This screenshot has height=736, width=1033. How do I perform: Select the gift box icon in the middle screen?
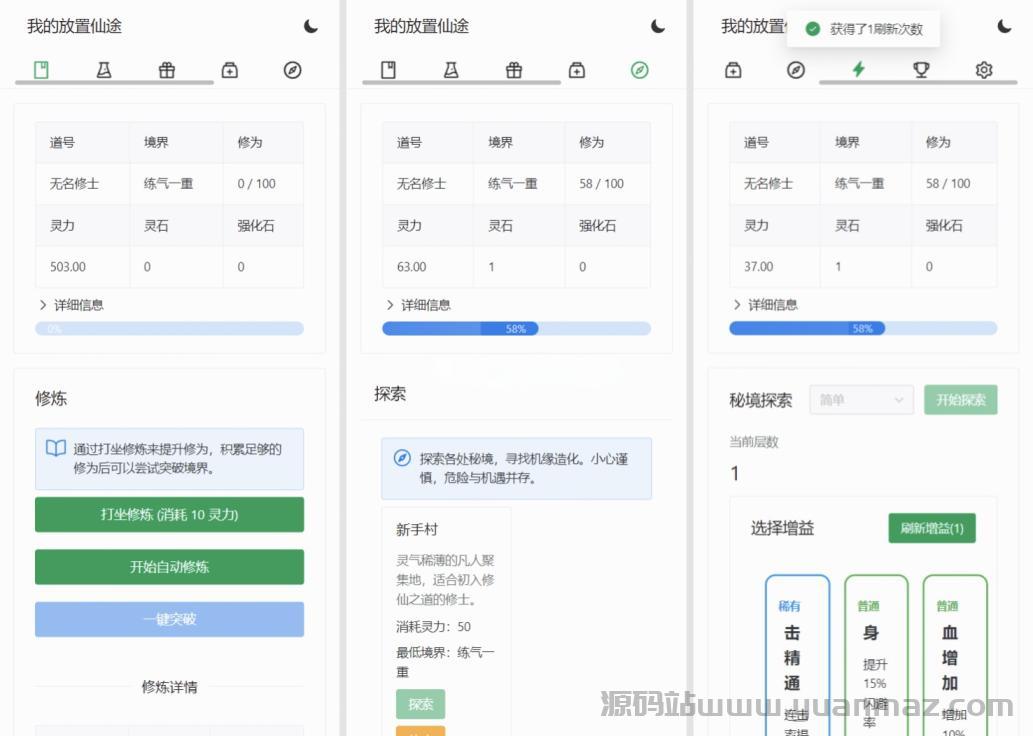point(514,70)
